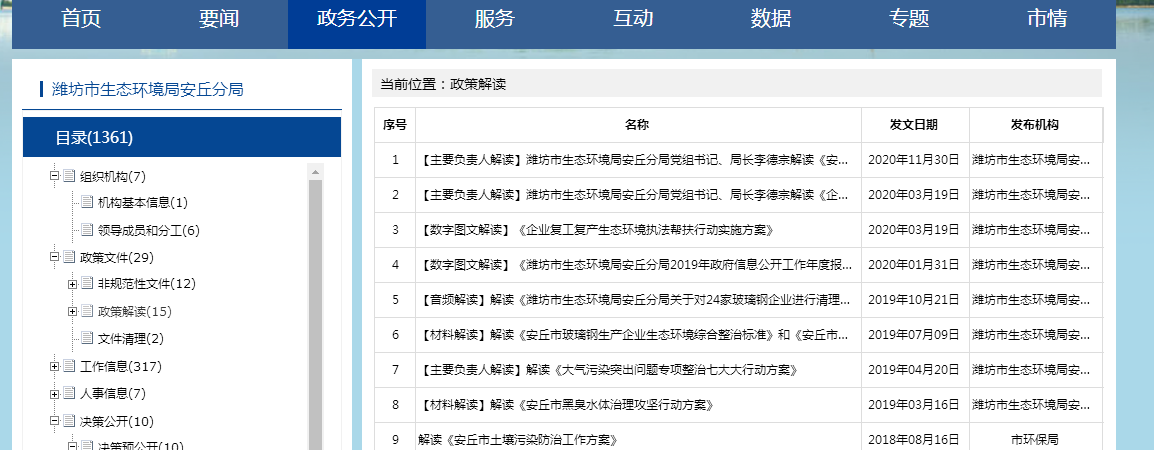Open the 互动 navigation tab
This screenshot has height=450, width=1154.
(x=633, y=18)
